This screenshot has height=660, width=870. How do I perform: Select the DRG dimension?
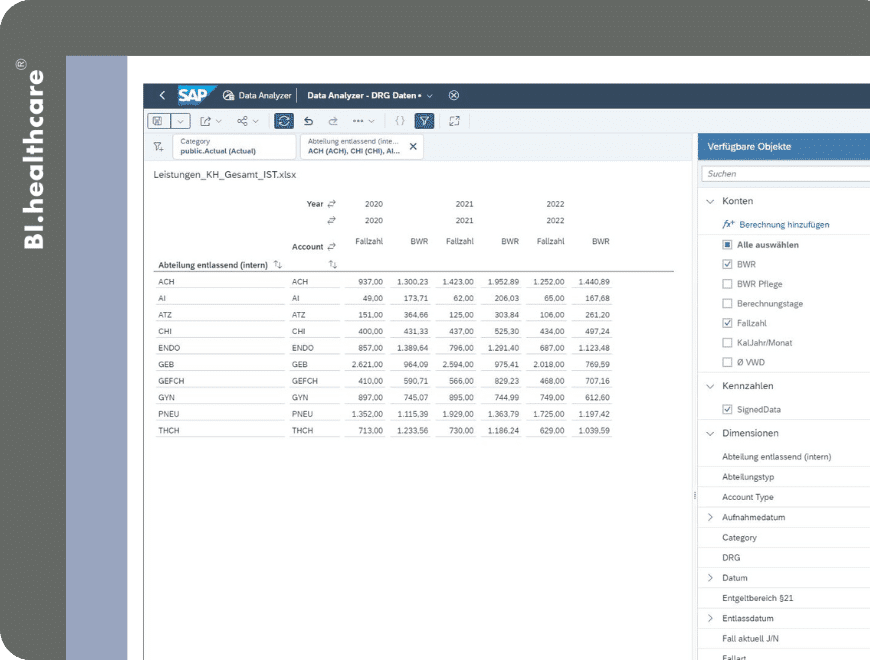click(x=731, y=557)
